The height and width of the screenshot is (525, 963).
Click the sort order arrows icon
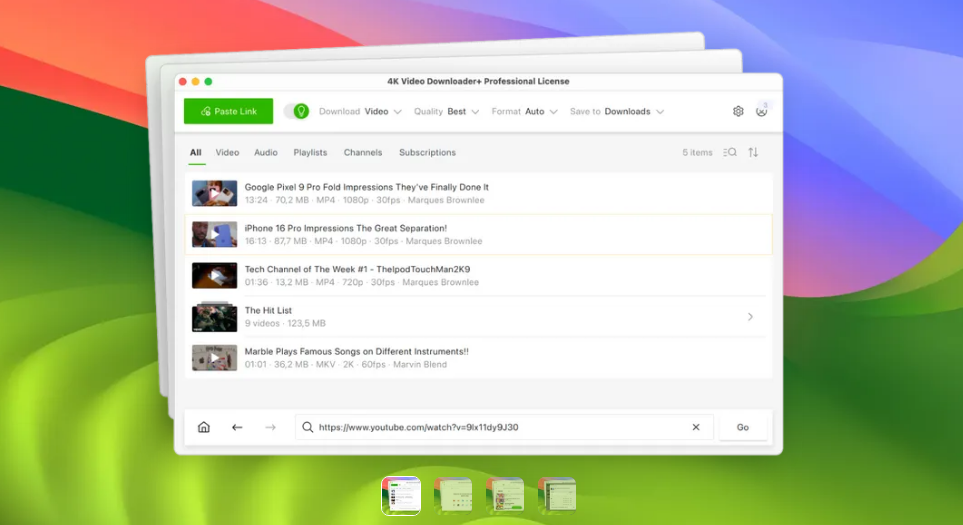753,152
